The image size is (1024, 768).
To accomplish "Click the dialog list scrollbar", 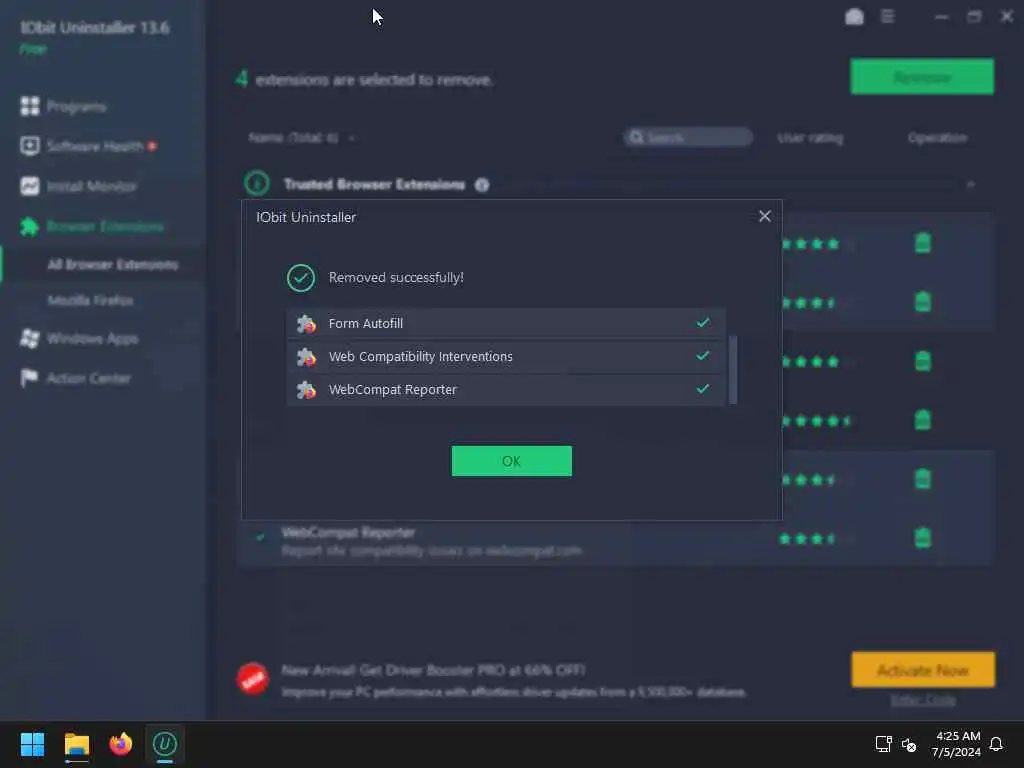I will click(733, 370).
